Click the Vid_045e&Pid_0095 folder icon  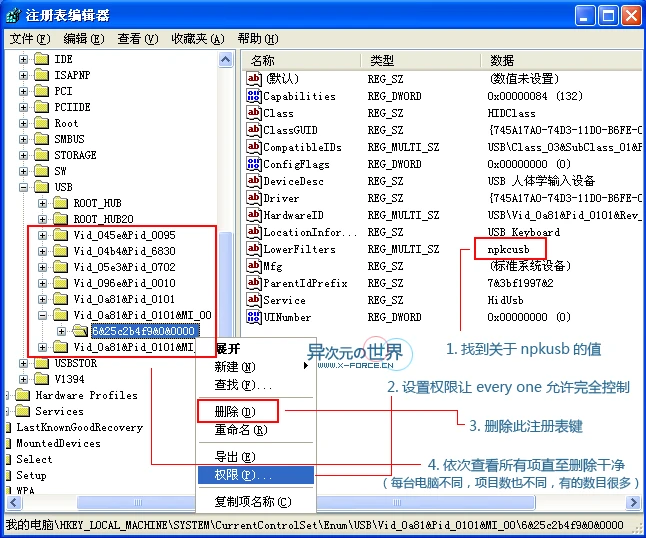click(61, 235)
